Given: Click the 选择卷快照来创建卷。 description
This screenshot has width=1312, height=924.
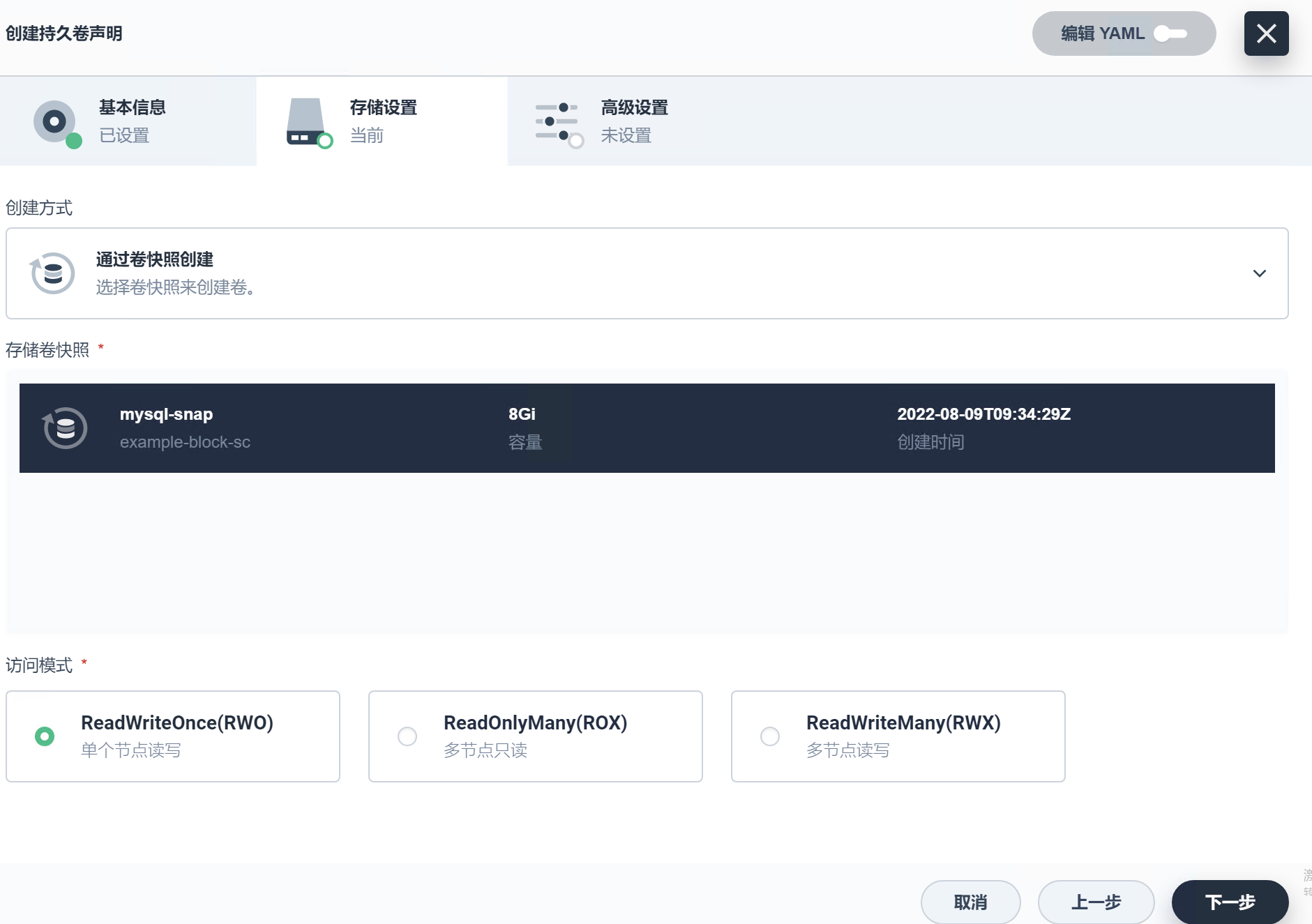Looking at the screenshot, I should (x=176, y=287).
